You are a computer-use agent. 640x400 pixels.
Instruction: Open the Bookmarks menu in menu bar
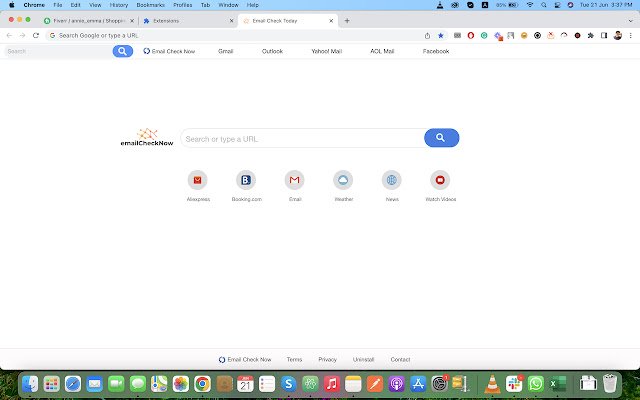tap(151, 5)
